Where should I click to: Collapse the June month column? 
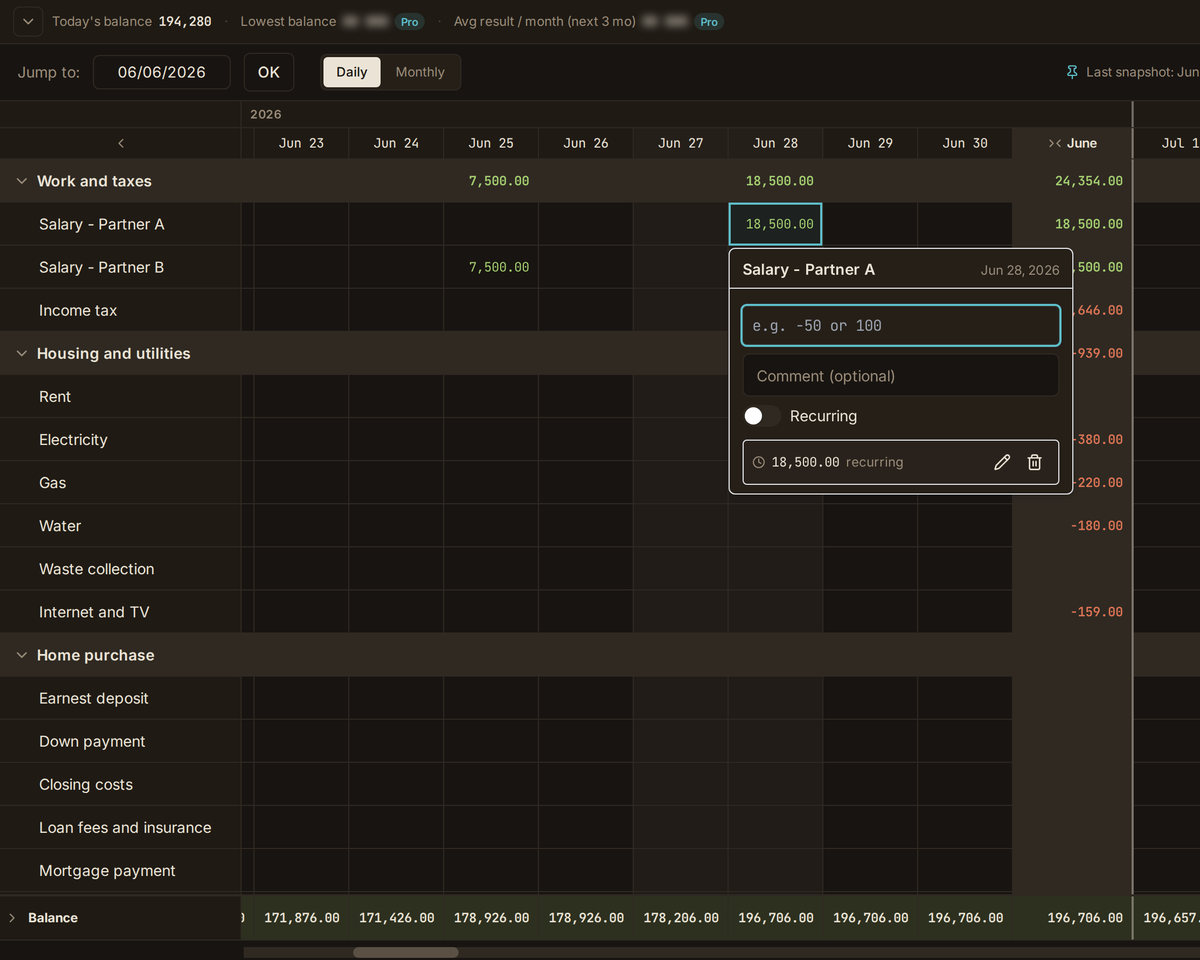tap(1054, 143)
